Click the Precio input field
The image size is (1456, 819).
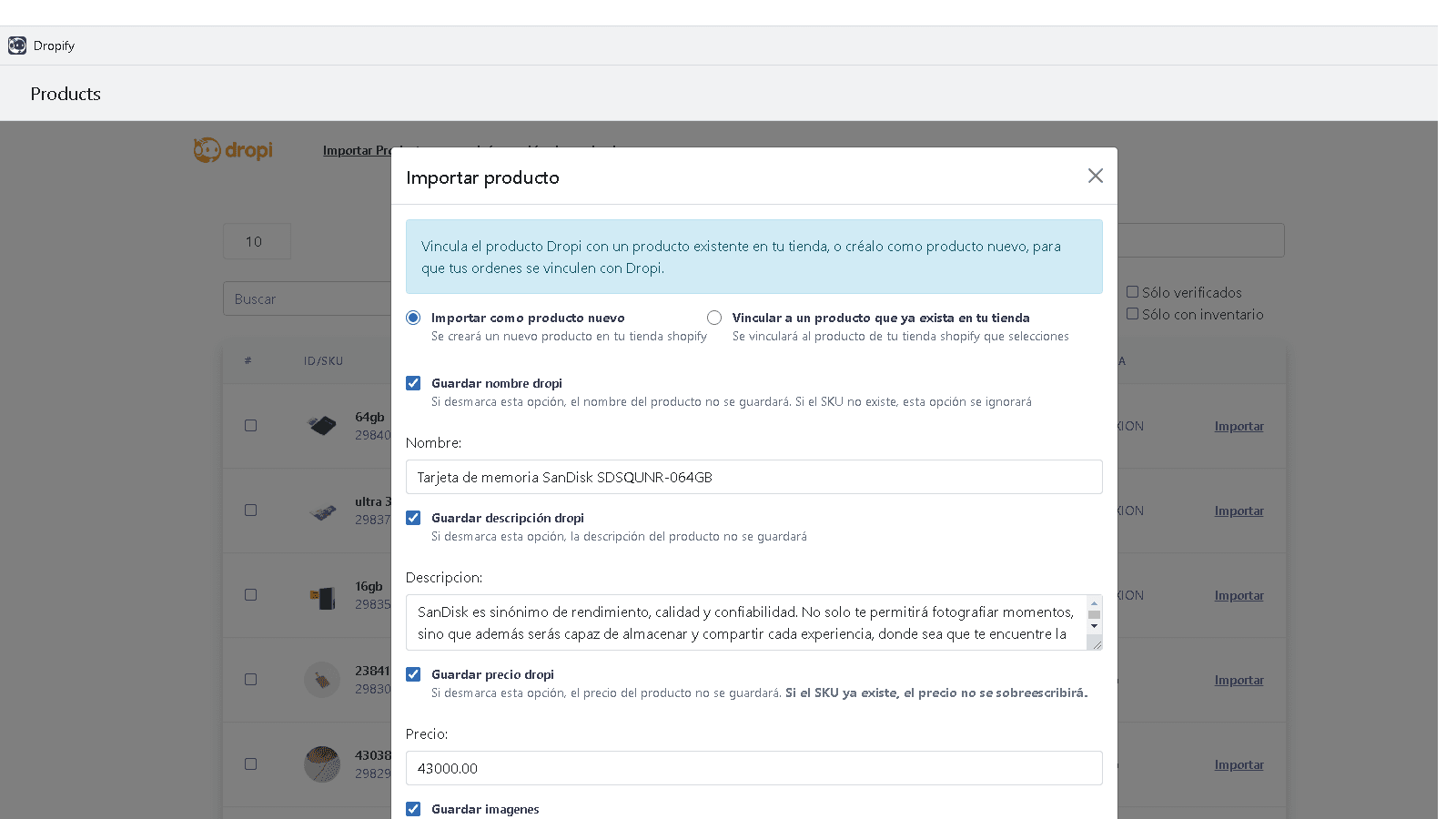click(x=753, y=768)
